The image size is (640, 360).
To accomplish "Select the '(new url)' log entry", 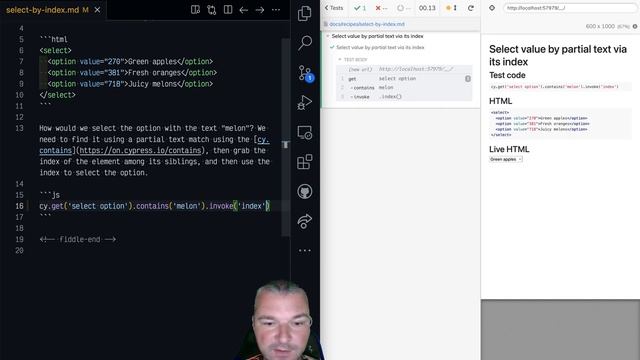I will [404, 69].
